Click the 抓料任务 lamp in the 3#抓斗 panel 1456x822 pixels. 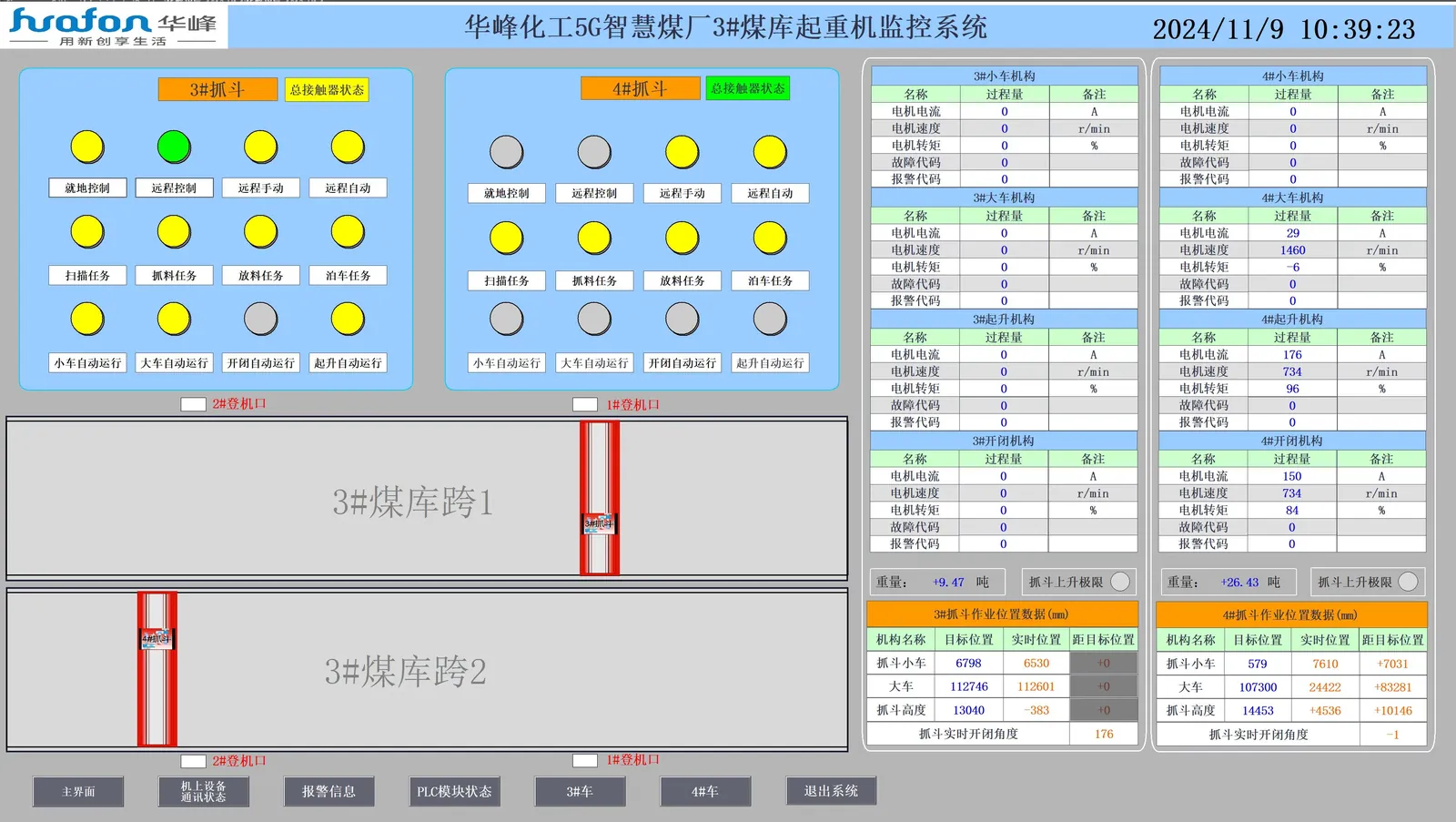coord(174,232)
